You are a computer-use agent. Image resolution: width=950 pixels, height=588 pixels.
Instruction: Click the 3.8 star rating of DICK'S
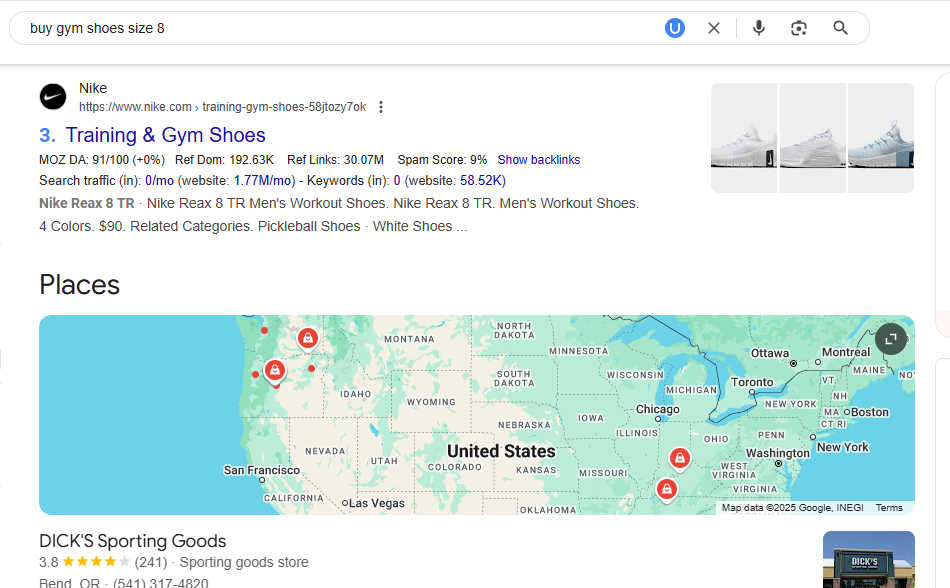click(x=84, y=562)
